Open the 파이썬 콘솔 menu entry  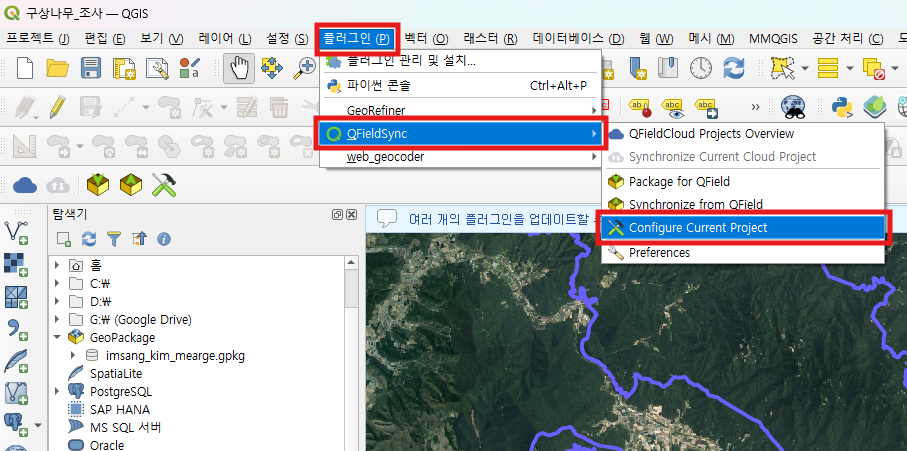(460, 86)
